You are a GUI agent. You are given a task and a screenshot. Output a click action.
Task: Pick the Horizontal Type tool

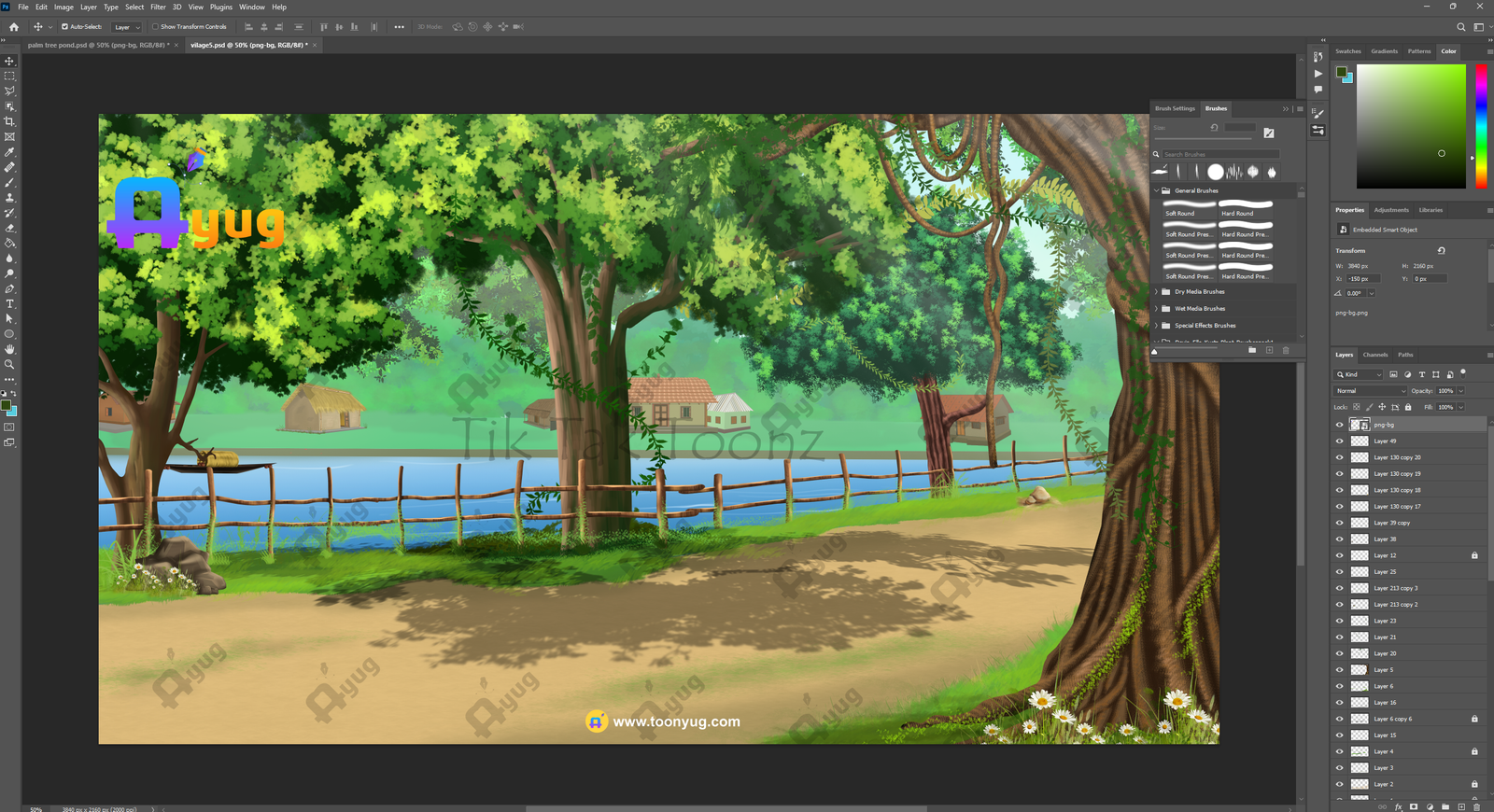point(9,304)
